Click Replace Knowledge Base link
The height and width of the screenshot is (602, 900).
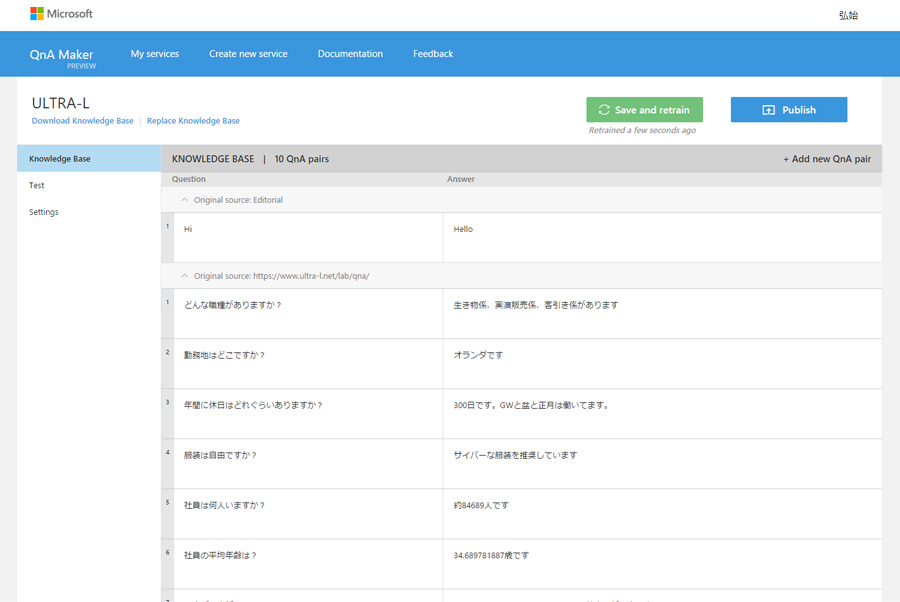point(193,121)
